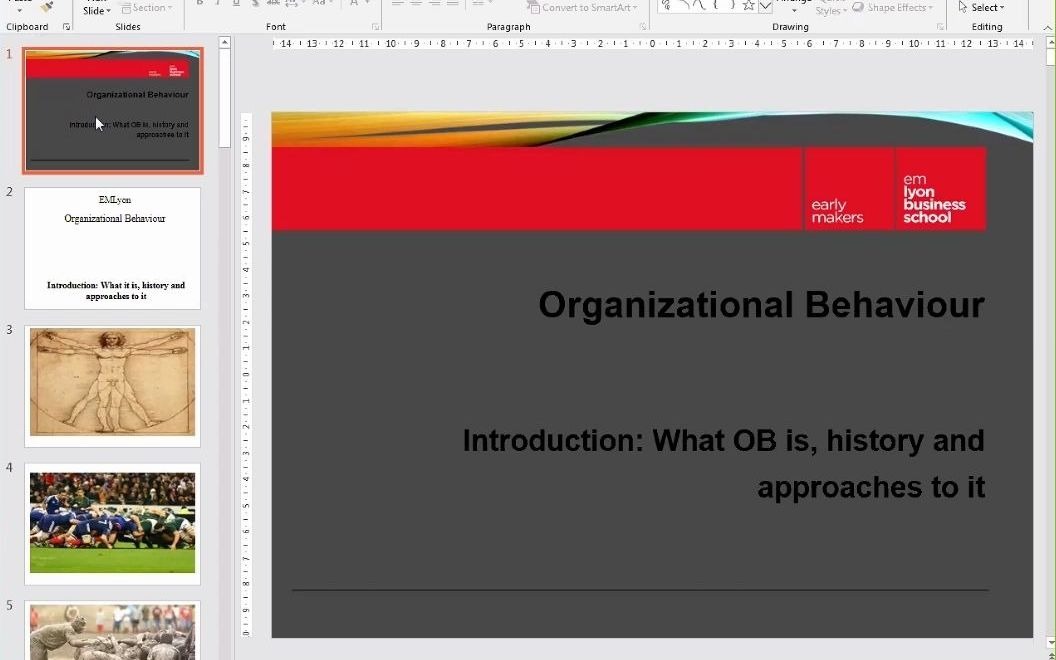Select the Vitruvian Man slide thumbnail
This screenshot has height=660, width=1056.
coord(112,384)
